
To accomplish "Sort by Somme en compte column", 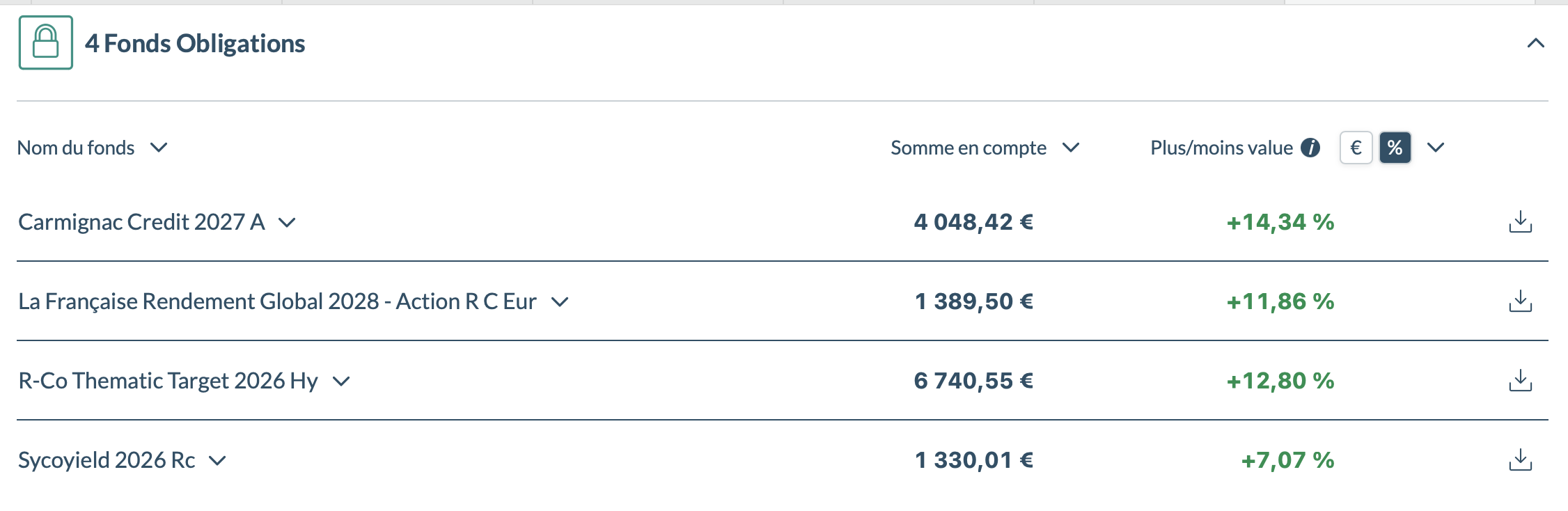I will 1071,148.
